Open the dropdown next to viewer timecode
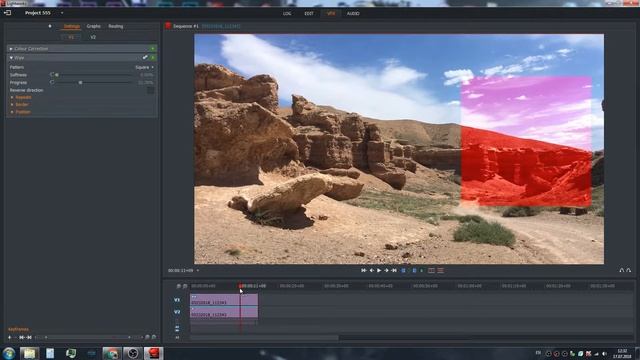The width and height of the screenshot is (640, 360). coord(198,271)
